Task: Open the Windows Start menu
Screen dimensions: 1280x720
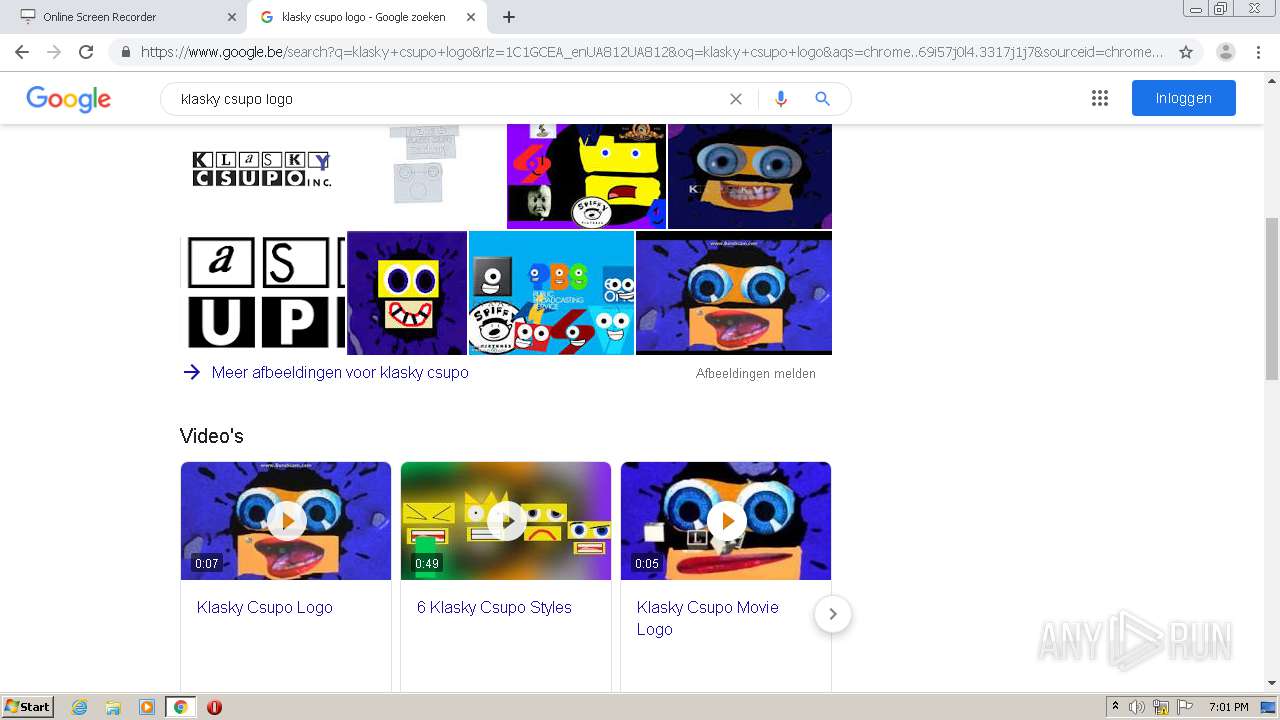Action: coord(28,707)
